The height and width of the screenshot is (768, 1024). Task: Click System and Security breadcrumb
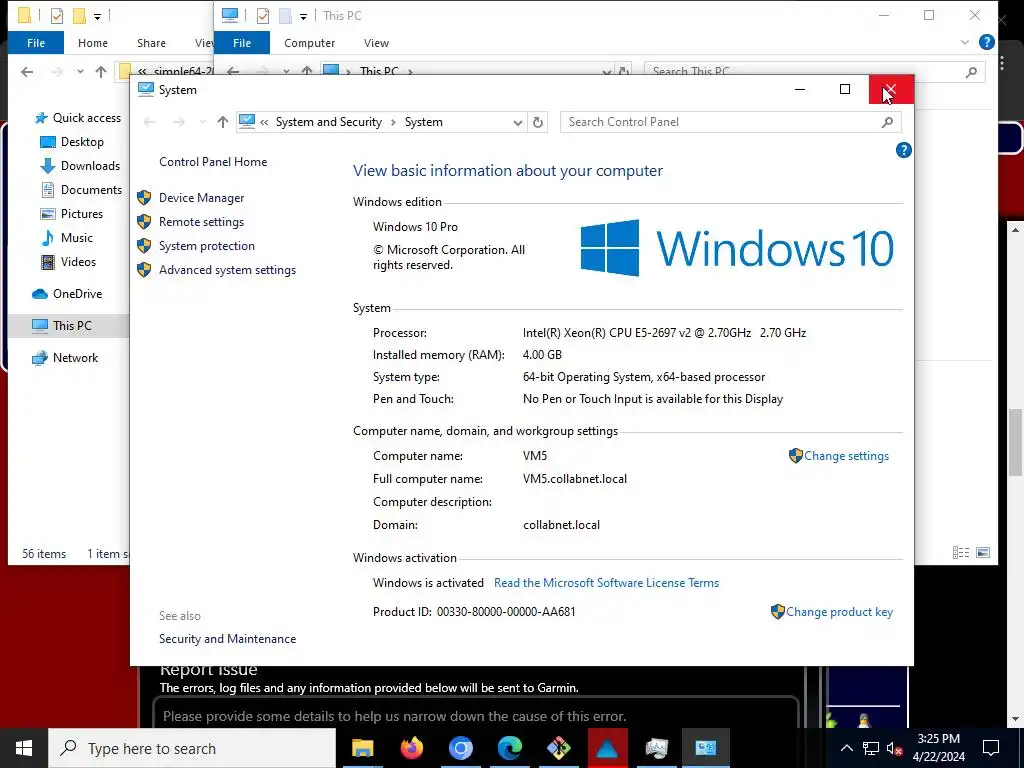pyautogui.click(x=328, y=122)
